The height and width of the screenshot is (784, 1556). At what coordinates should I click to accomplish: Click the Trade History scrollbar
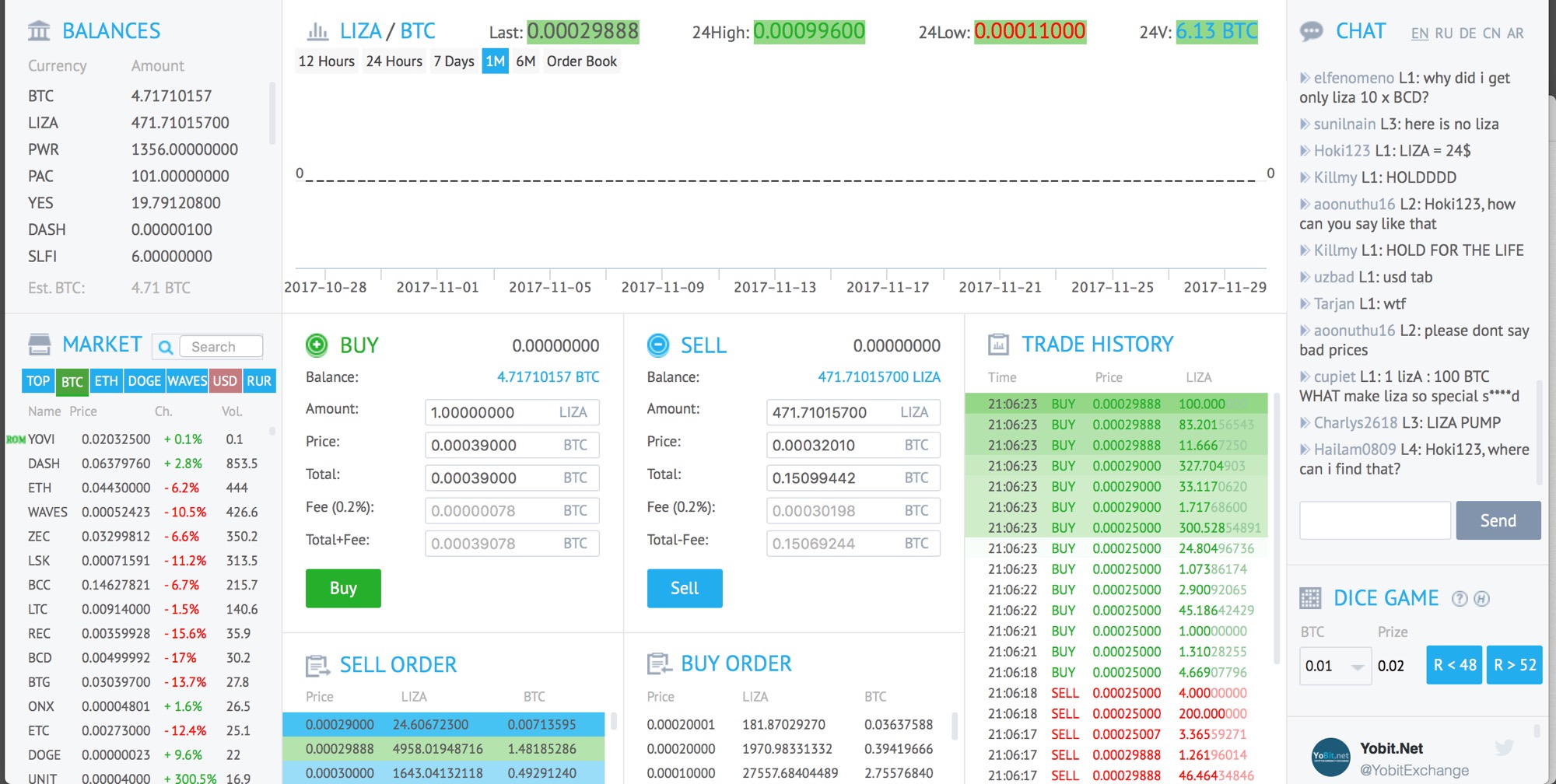click(1277, 529)
